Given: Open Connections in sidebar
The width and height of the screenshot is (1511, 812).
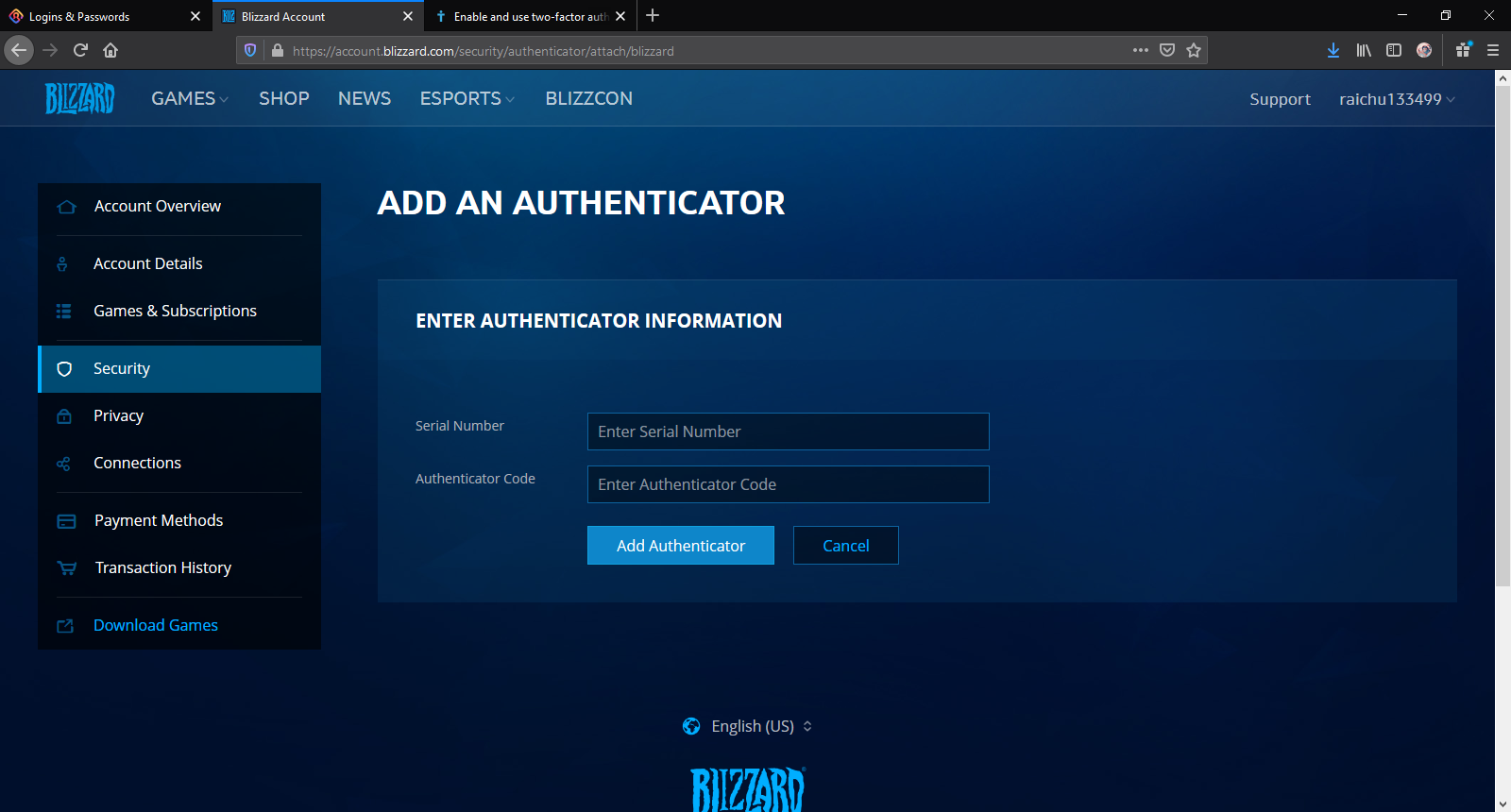Looking at the screenshot, I should (x=179, y=464).
